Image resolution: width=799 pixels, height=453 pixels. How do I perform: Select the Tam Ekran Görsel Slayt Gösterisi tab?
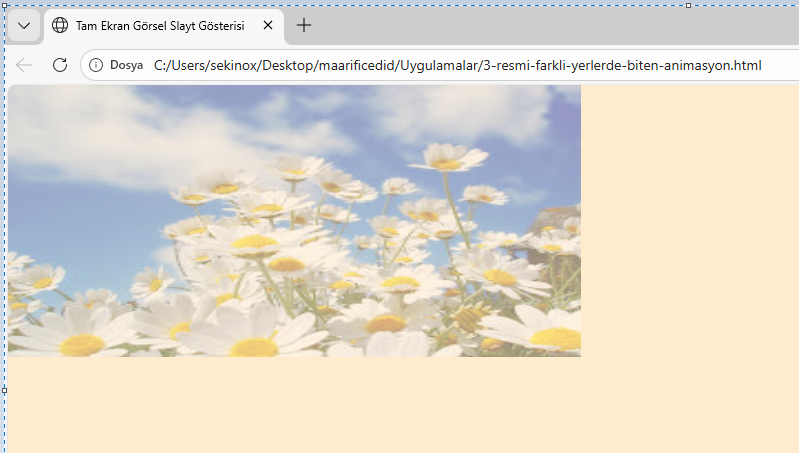click(160, 25)
